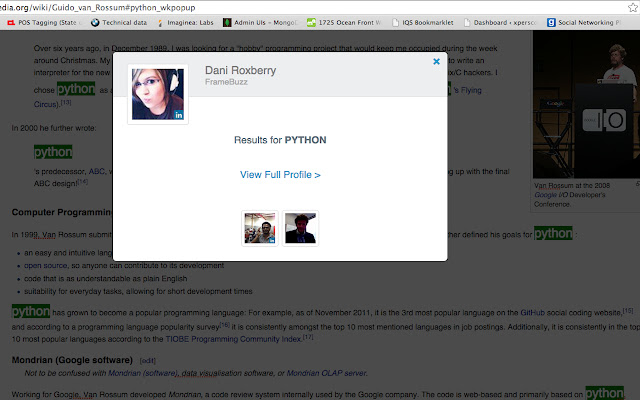Open the 's Flying Circus link
640x400 pixels.
tap(468, 90)
